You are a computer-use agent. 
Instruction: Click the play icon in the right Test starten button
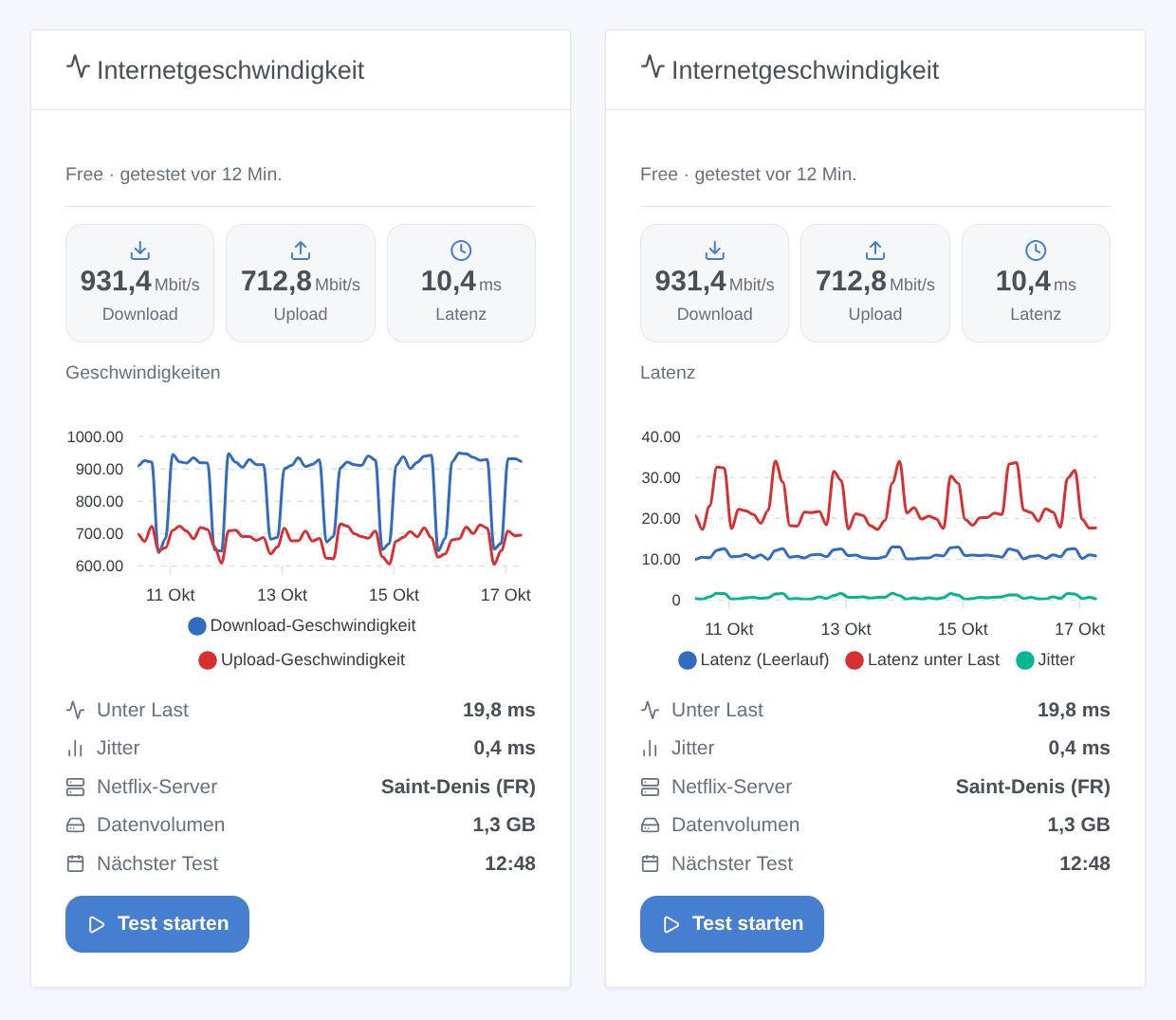[671, 924]
